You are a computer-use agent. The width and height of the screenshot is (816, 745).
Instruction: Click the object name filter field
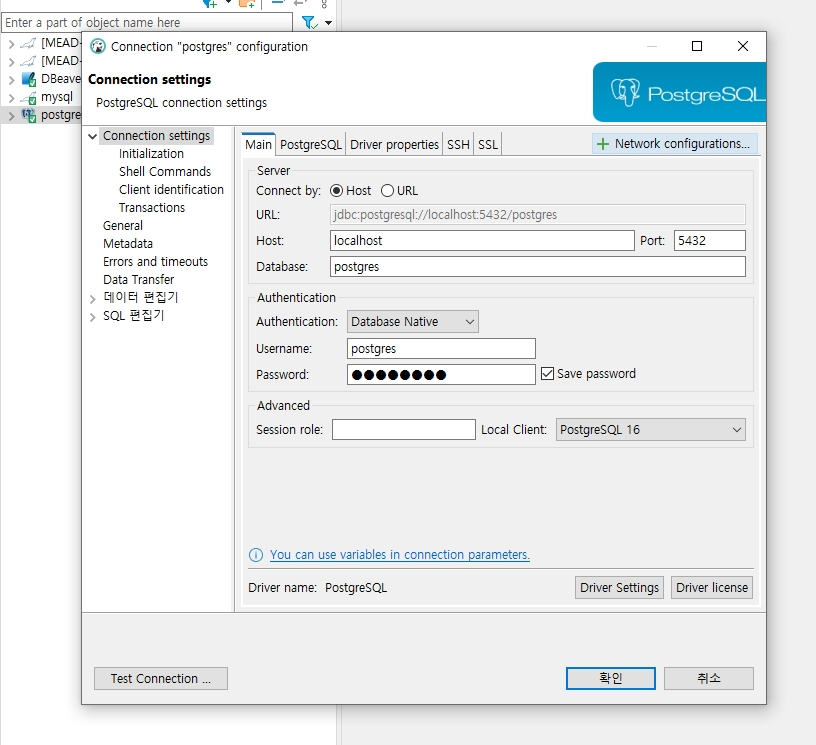(147, 22)
